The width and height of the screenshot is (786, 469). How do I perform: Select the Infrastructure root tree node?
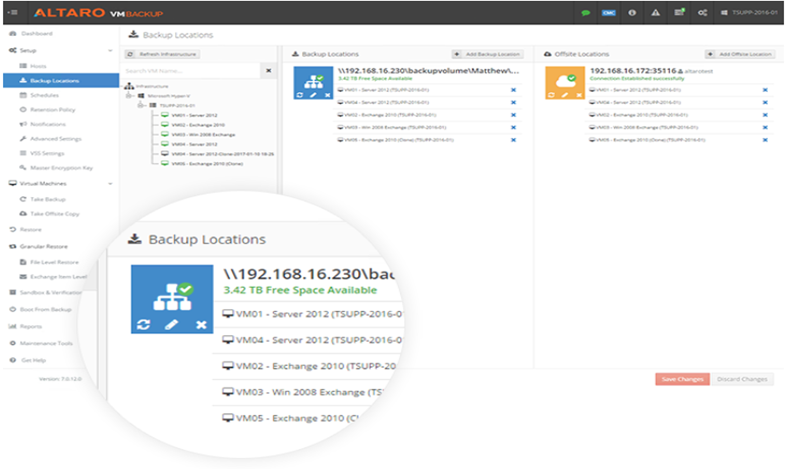(147, 86)
